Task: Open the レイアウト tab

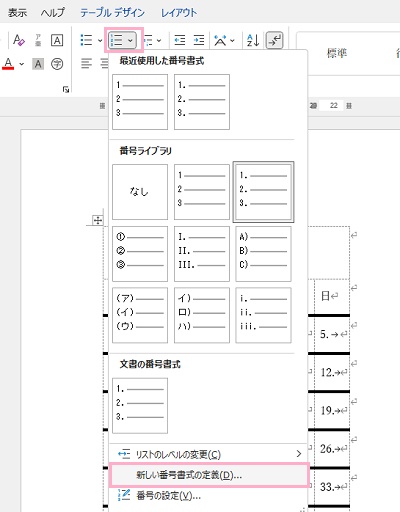Action: 179,13
